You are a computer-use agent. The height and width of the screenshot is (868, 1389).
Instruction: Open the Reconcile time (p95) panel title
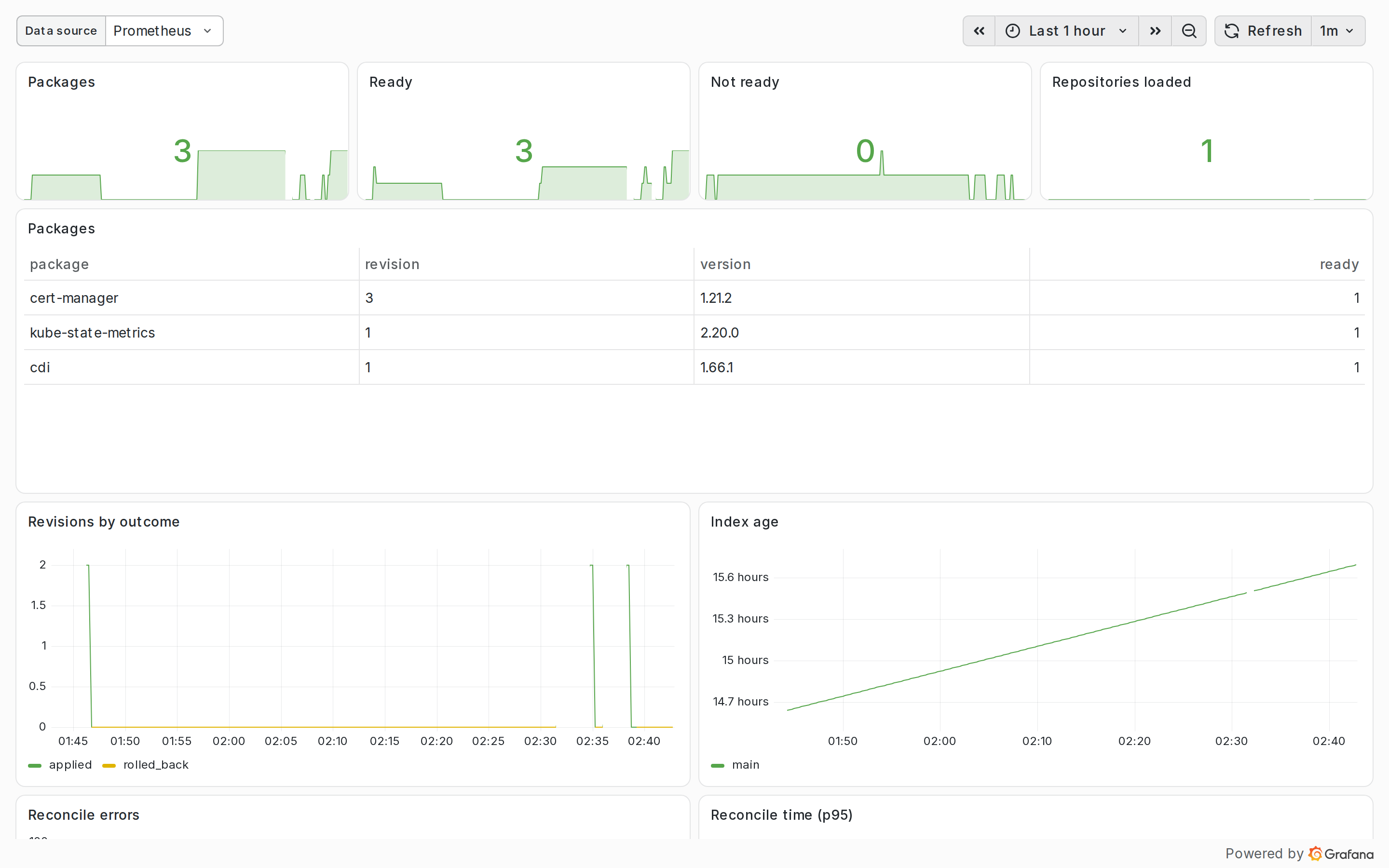(x=781, y=814)
